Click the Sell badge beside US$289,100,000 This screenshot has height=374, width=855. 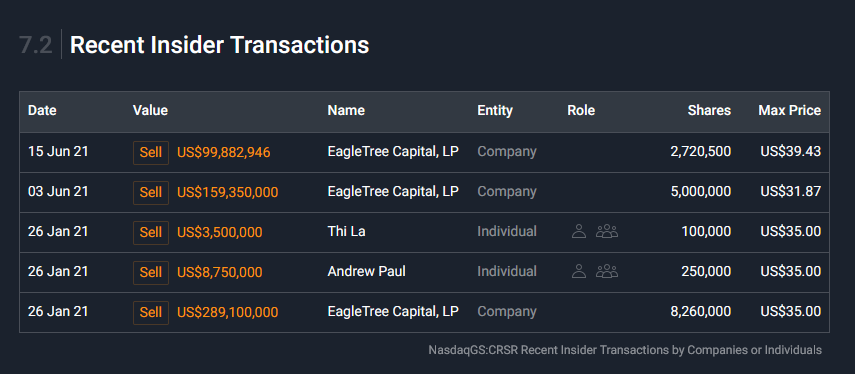pyautogui.click(x=151, y=312)
